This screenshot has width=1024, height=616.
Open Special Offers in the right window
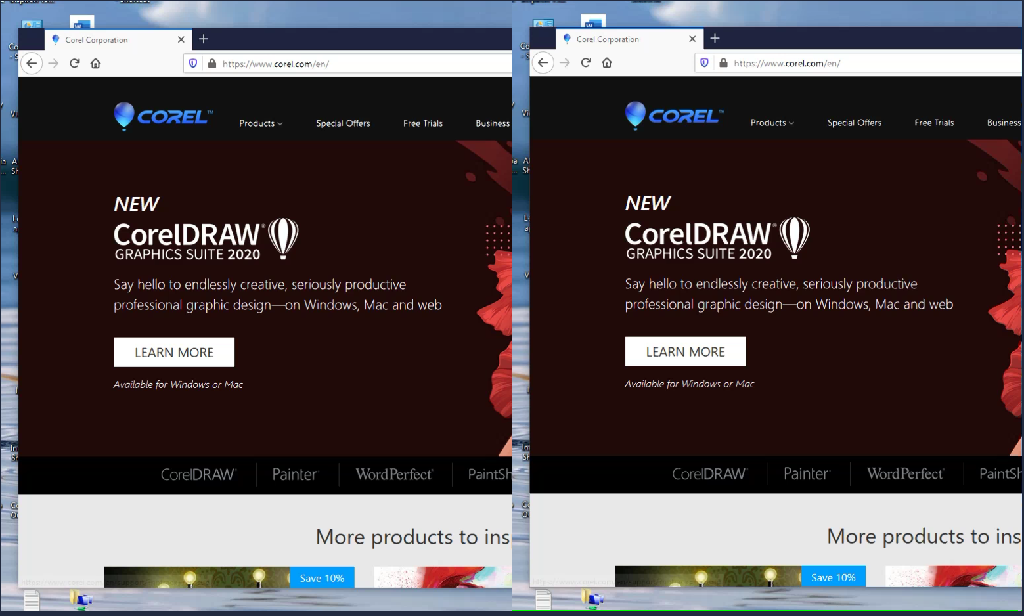[854, 123]
